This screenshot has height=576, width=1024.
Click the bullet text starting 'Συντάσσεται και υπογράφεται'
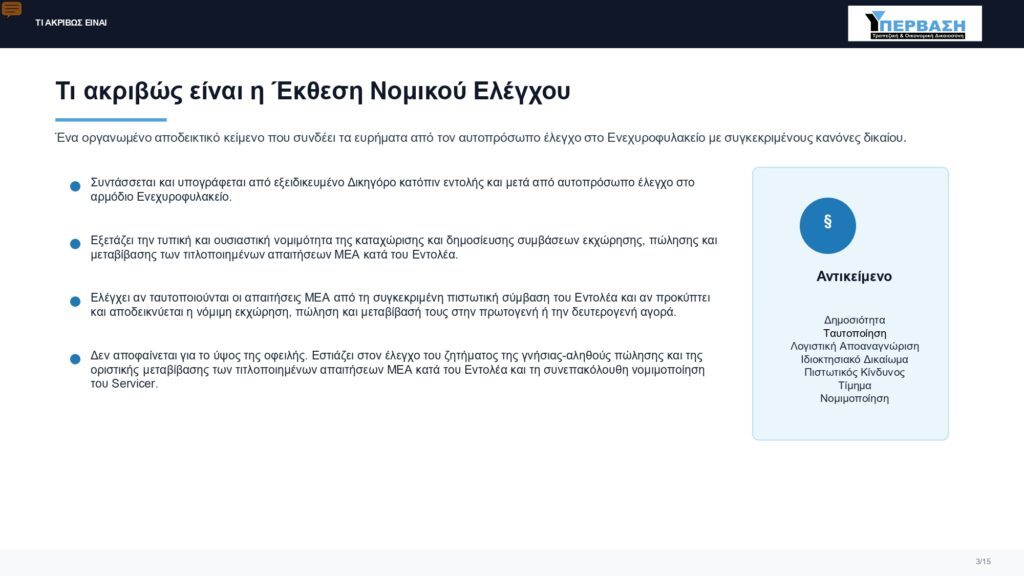(x=392, y=189)
